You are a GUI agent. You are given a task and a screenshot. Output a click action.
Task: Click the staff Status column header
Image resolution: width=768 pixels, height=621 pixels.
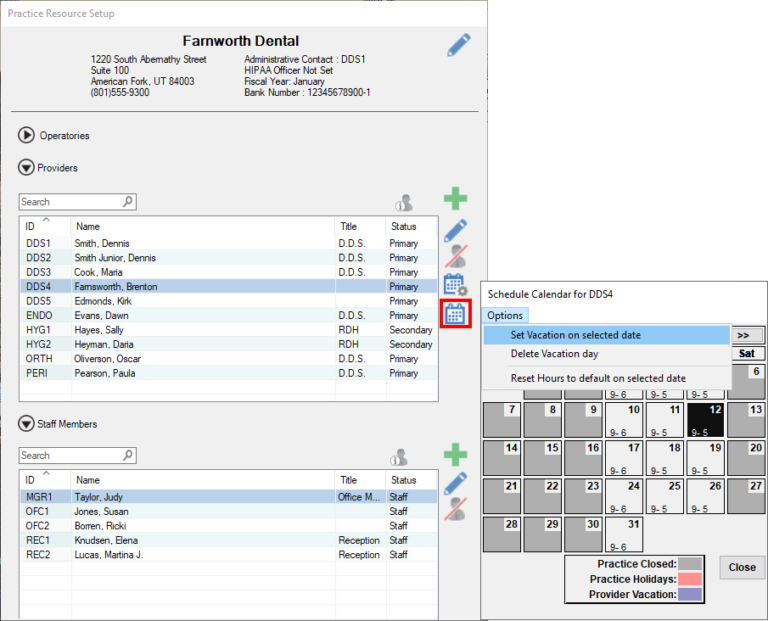click(411, 480)
